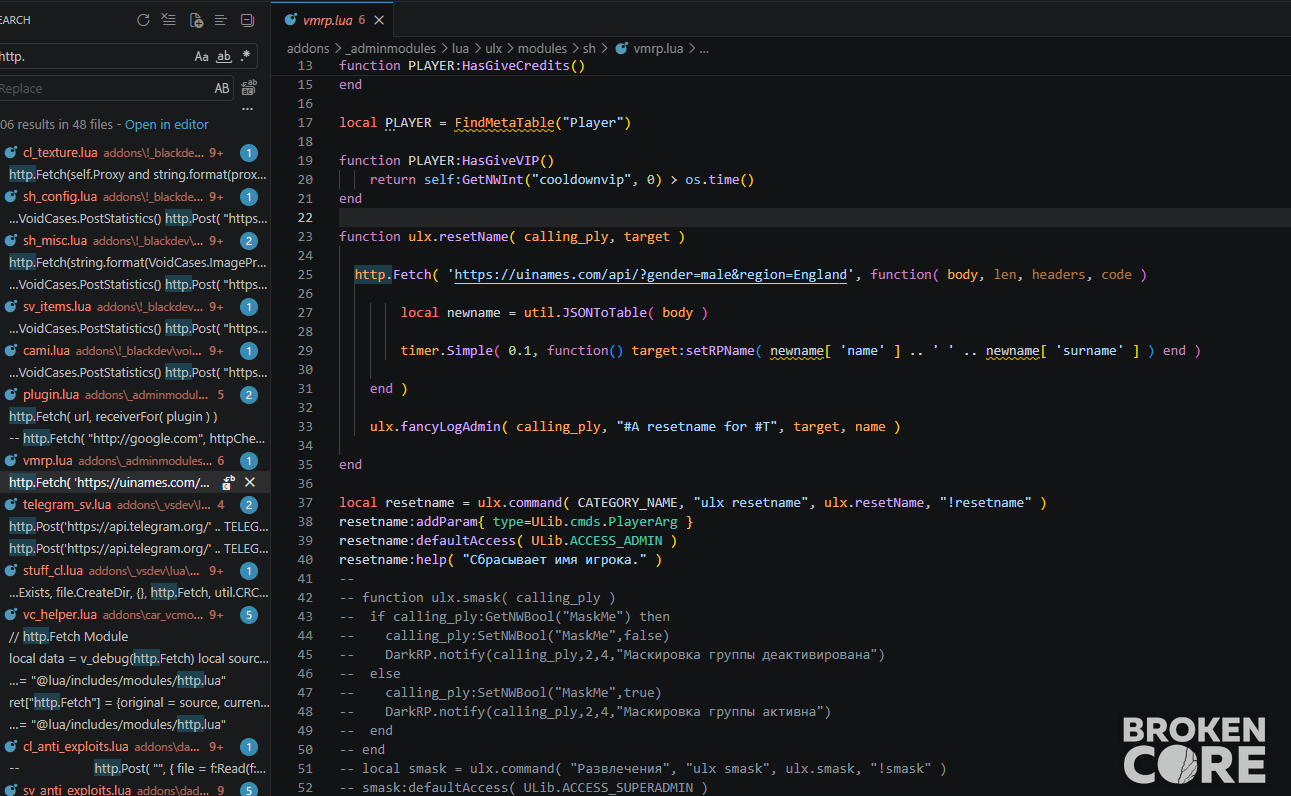Replace the selected http.Fetch uinames match
The image size is (1291, 796).
point(229,482)
